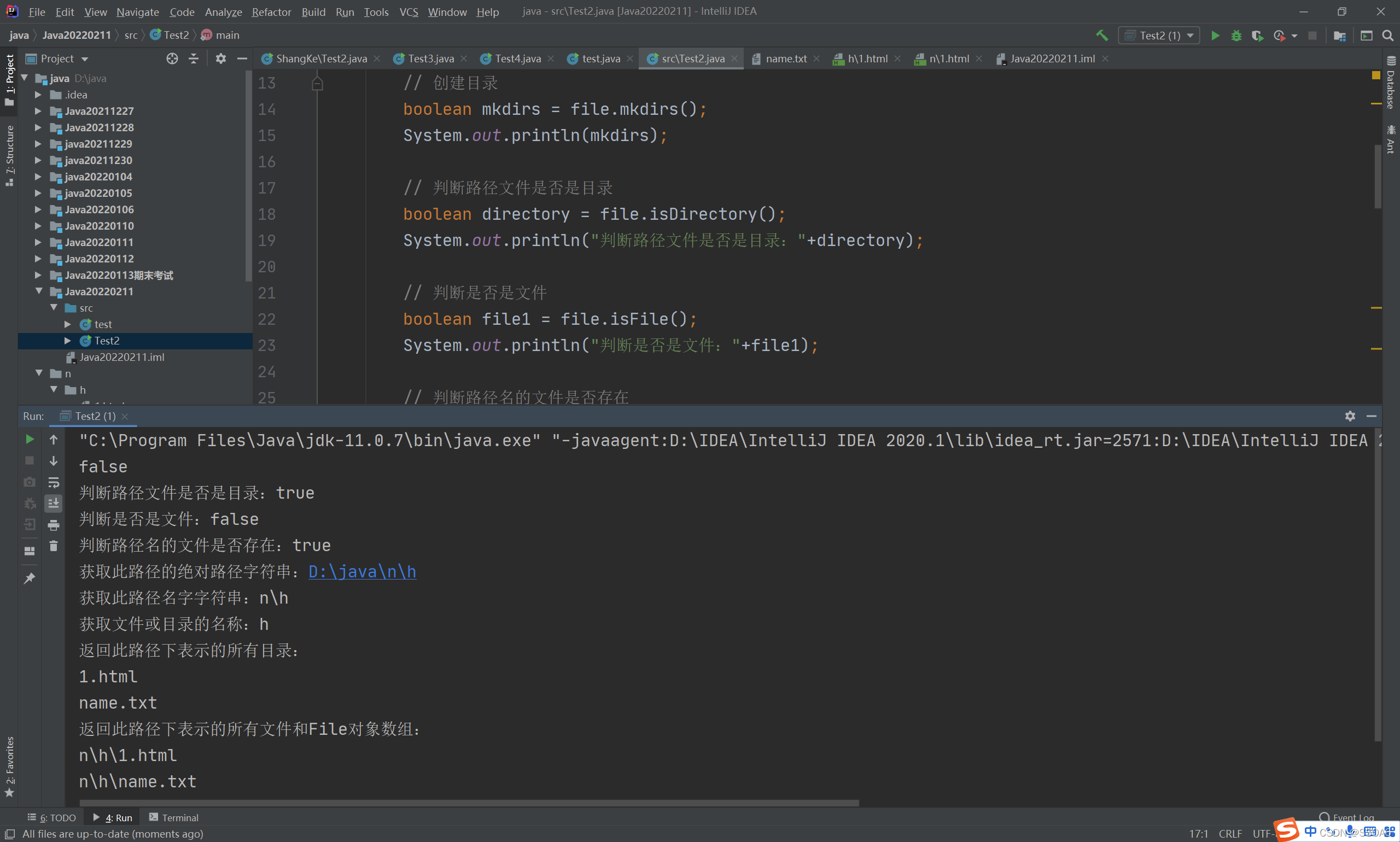
Task: Click the editor vertical scrollbar thumb
Action: 1378,177
